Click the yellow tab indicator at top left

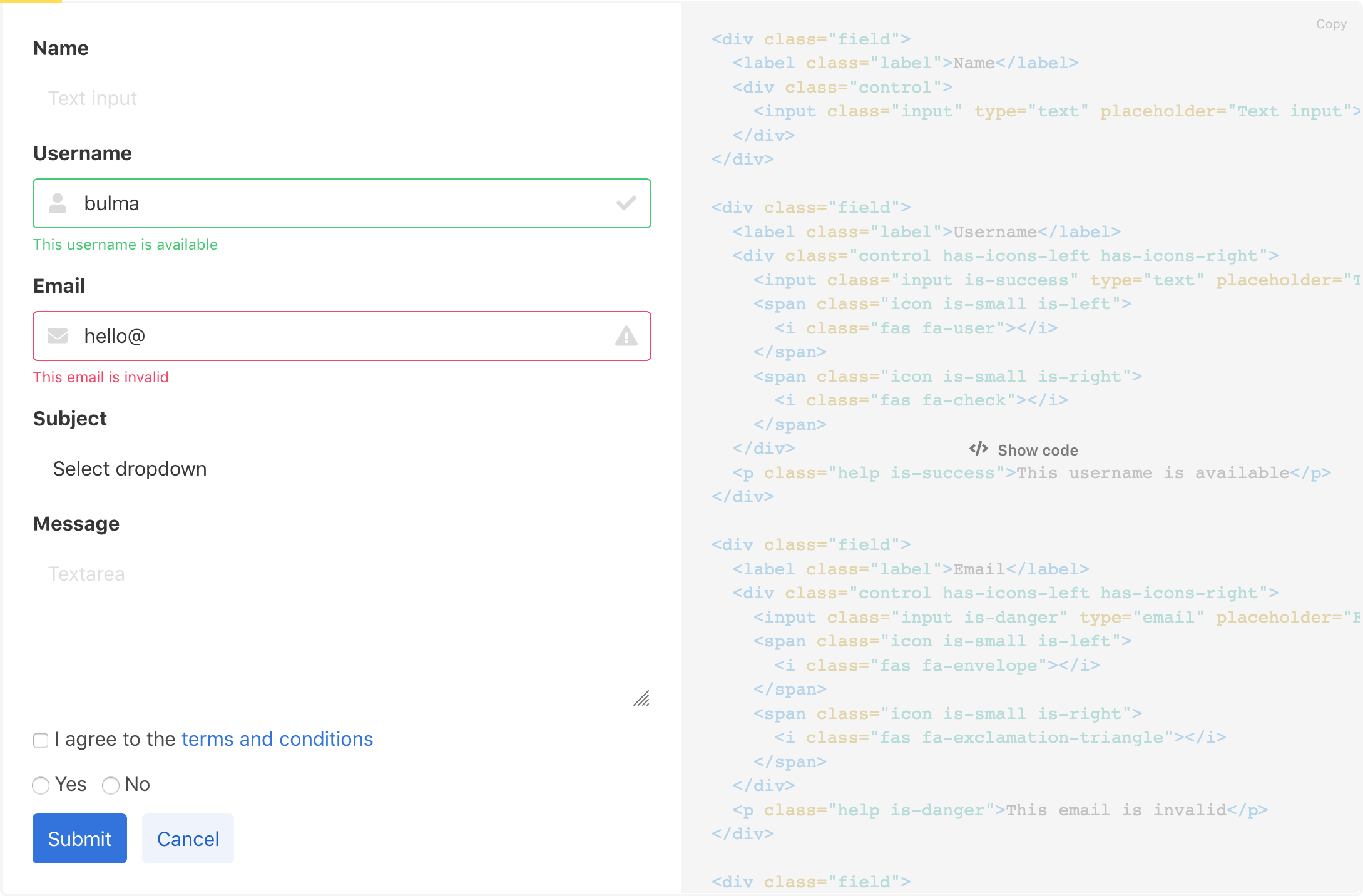click(x=31, y=2)
